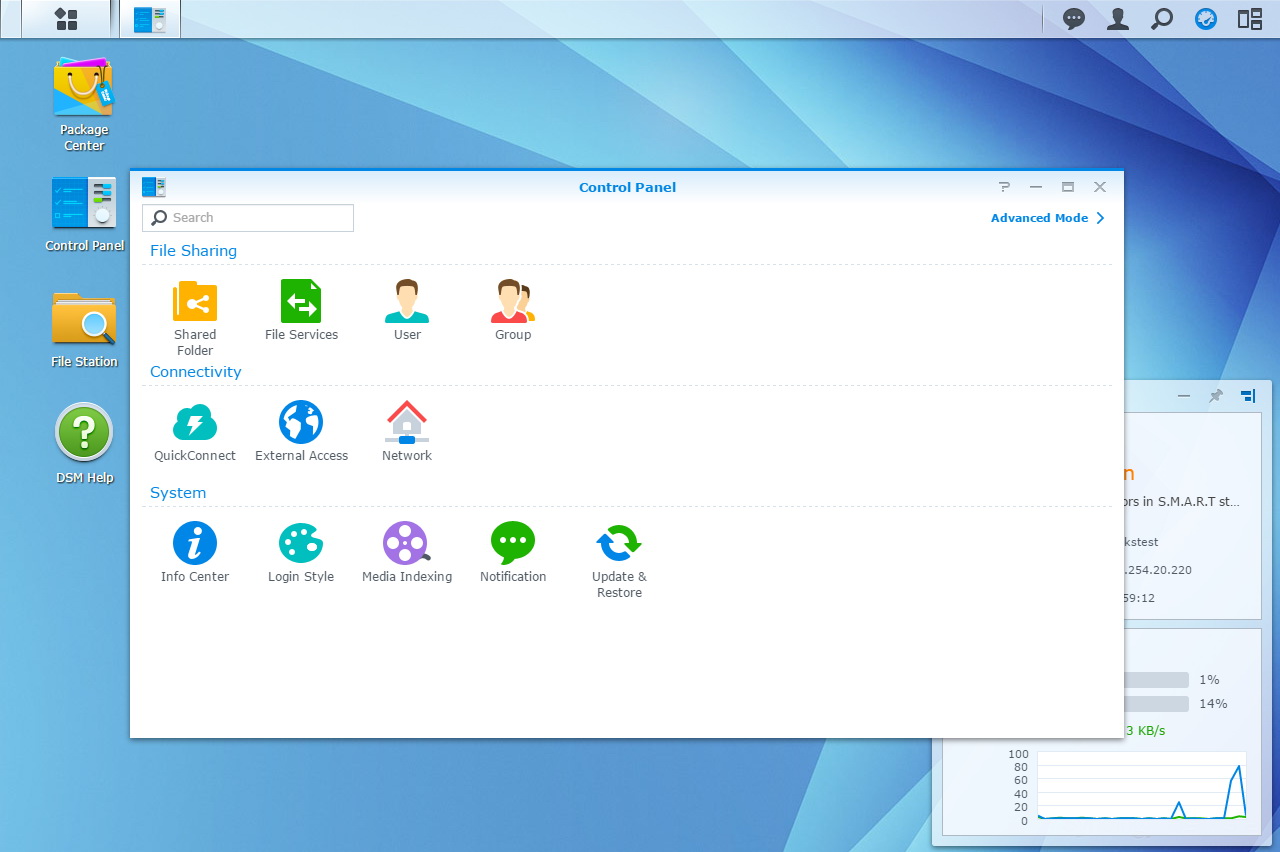Click the Control Panel help question mark

click(x=1004, y=187)
